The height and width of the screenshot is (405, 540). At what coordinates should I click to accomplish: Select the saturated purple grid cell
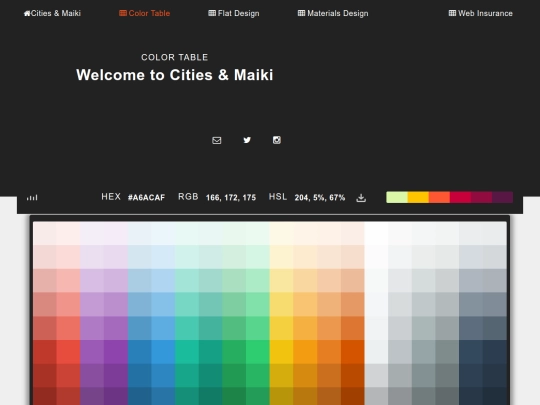coord(116,352)
